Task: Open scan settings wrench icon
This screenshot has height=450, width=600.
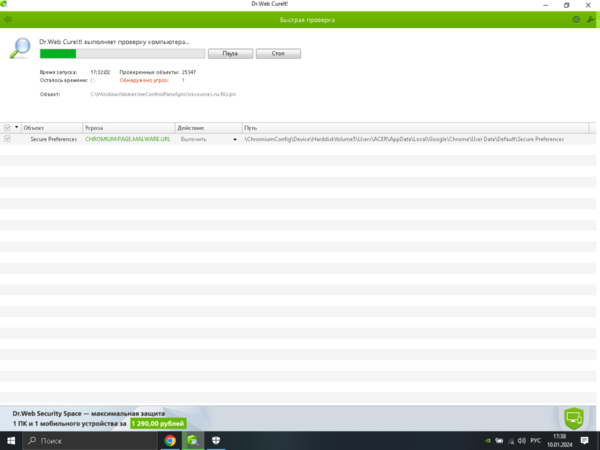Action: [591, 20]
